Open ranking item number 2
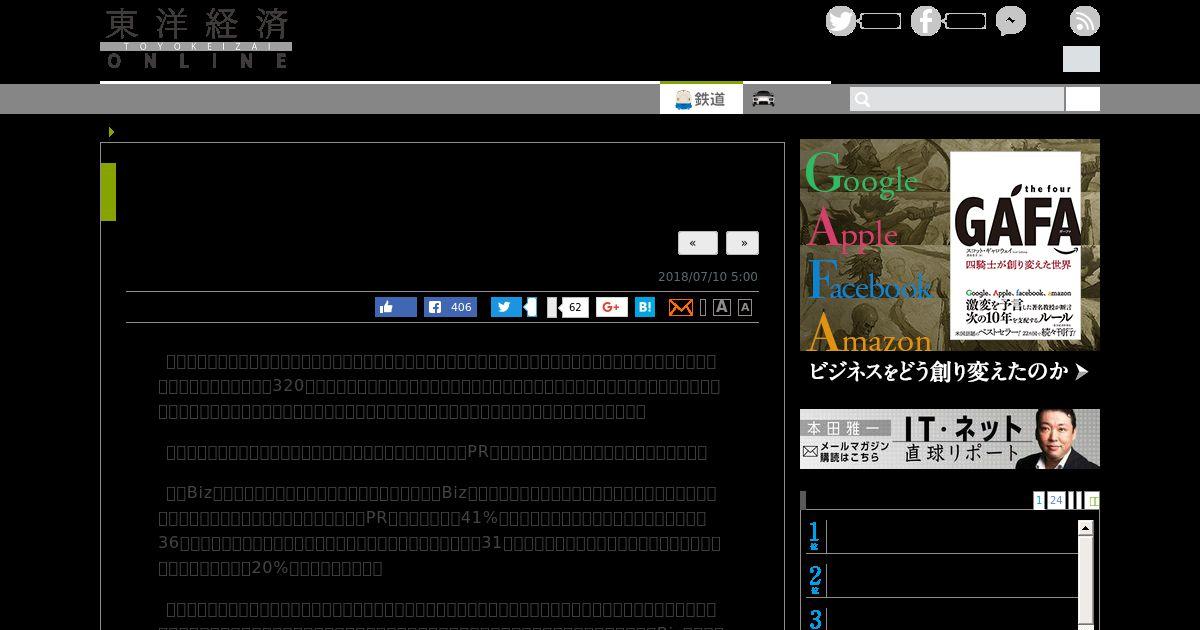Image resolution: width=1200 pixels, height=630 pixels. [x=940, y=580]
